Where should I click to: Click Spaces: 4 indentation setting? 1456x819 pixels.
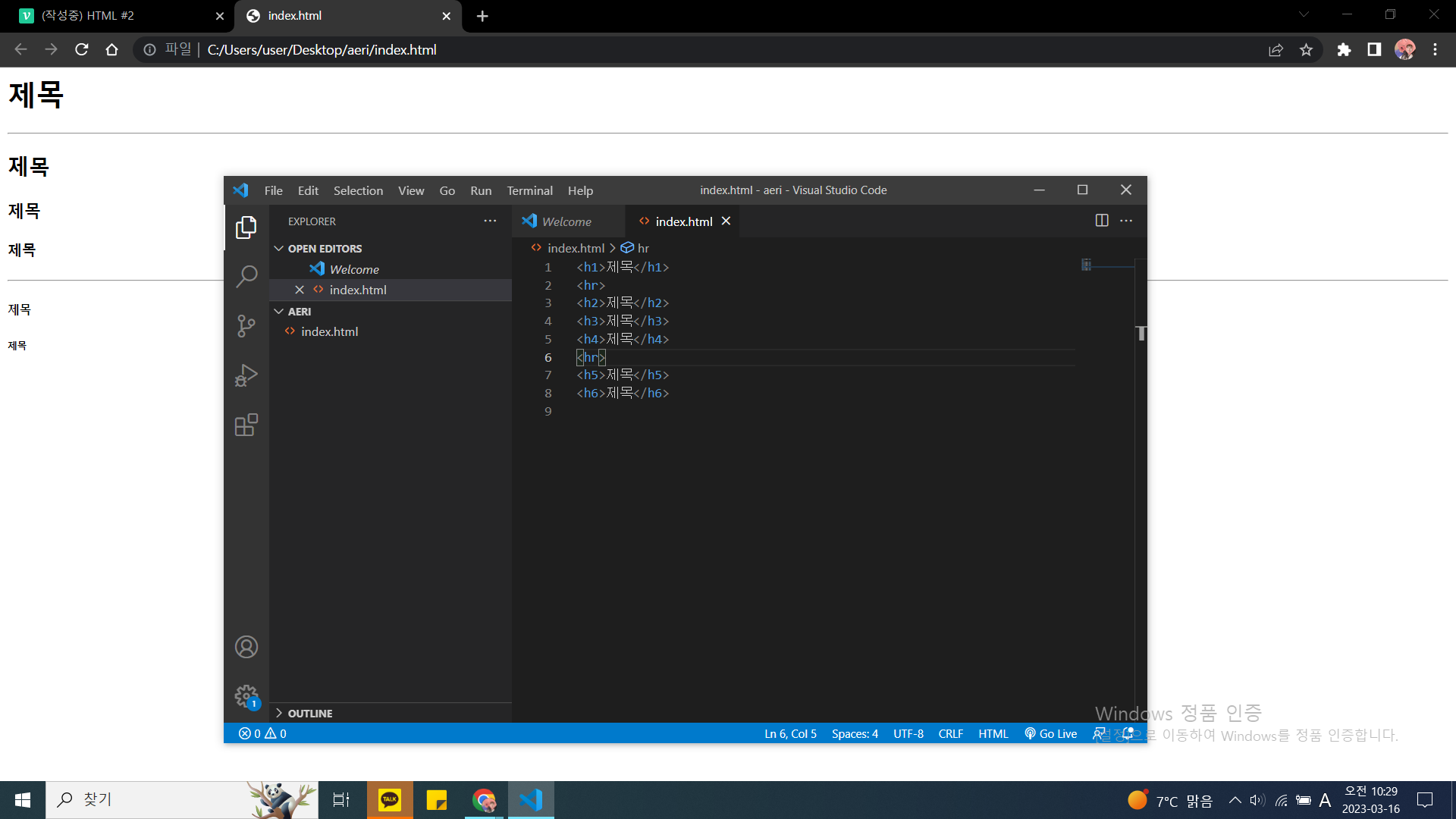coord(855,733)
